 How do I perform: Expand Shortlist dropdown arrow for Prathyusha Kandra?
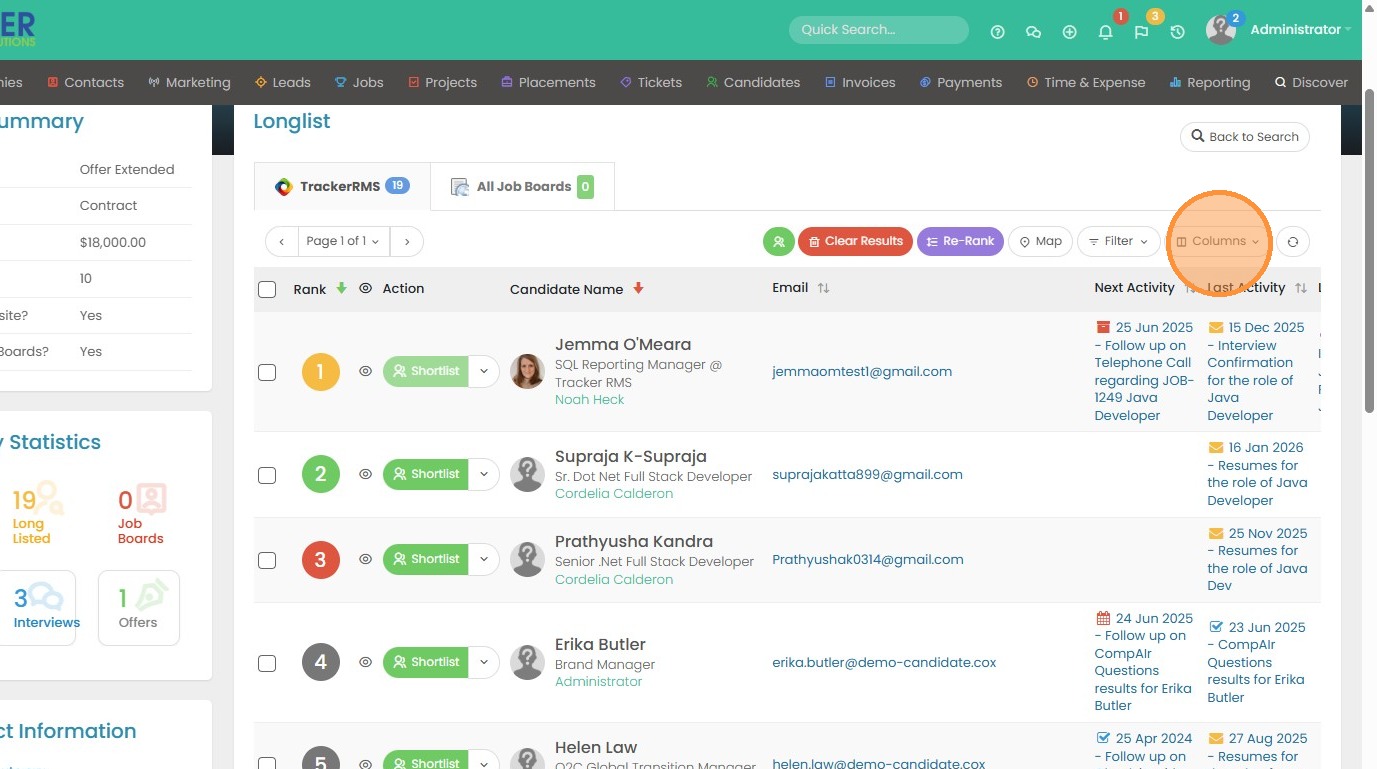pyautogui.click(x=484, y=559)
